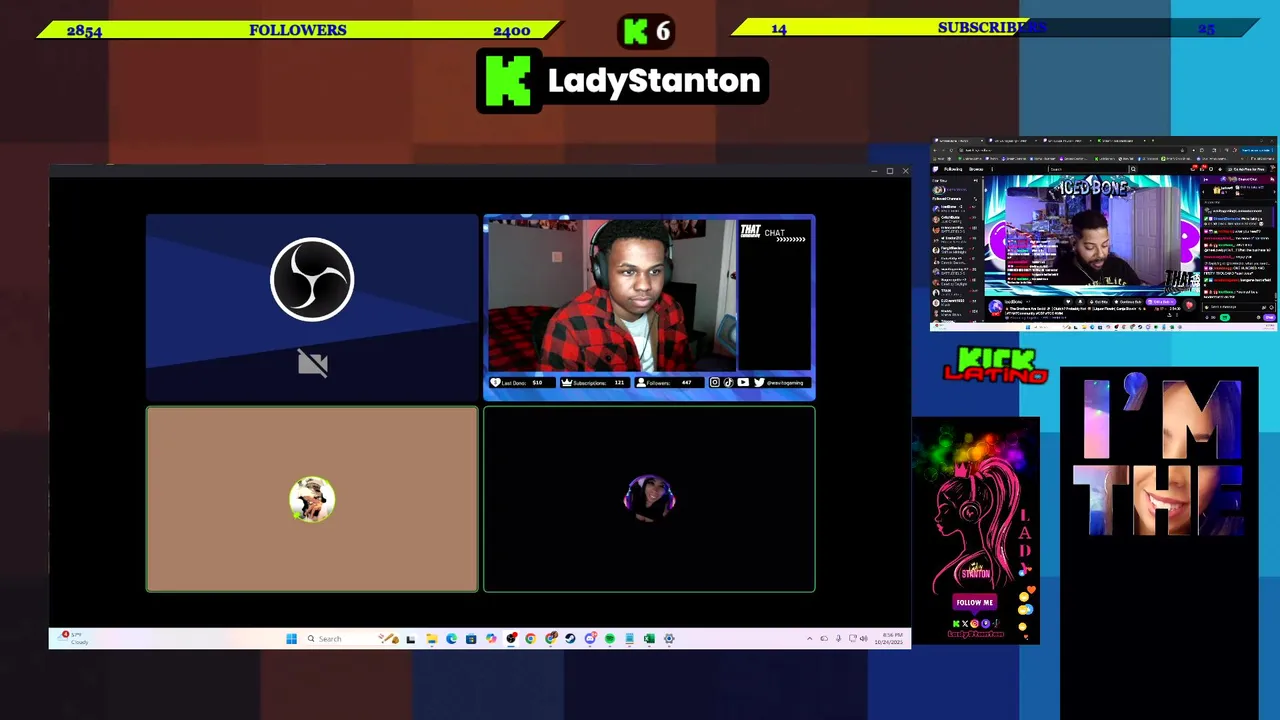The image size is (1280, 720).
Task: Select the webcam participant in red plaid shirt
Action: point(649,307)
